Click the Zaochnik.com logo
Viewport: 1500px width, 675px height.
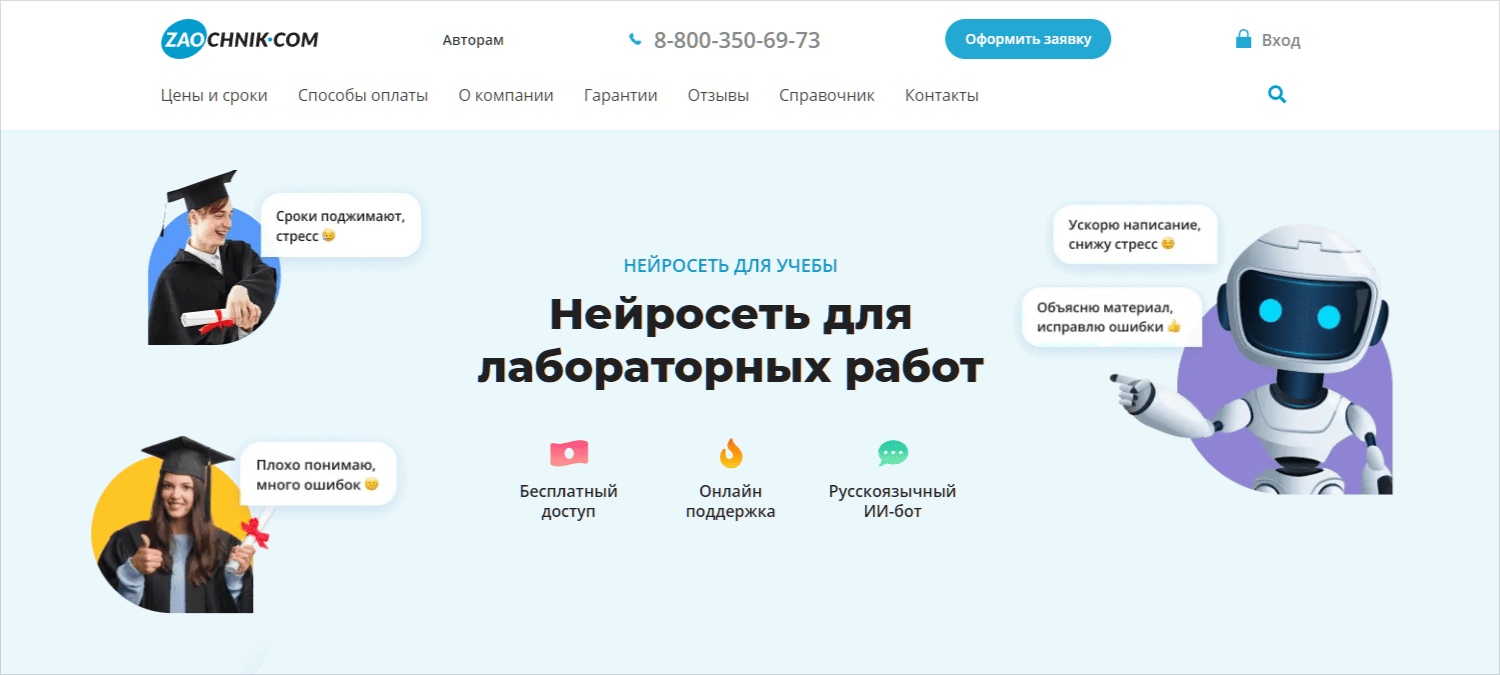[239, 40]
